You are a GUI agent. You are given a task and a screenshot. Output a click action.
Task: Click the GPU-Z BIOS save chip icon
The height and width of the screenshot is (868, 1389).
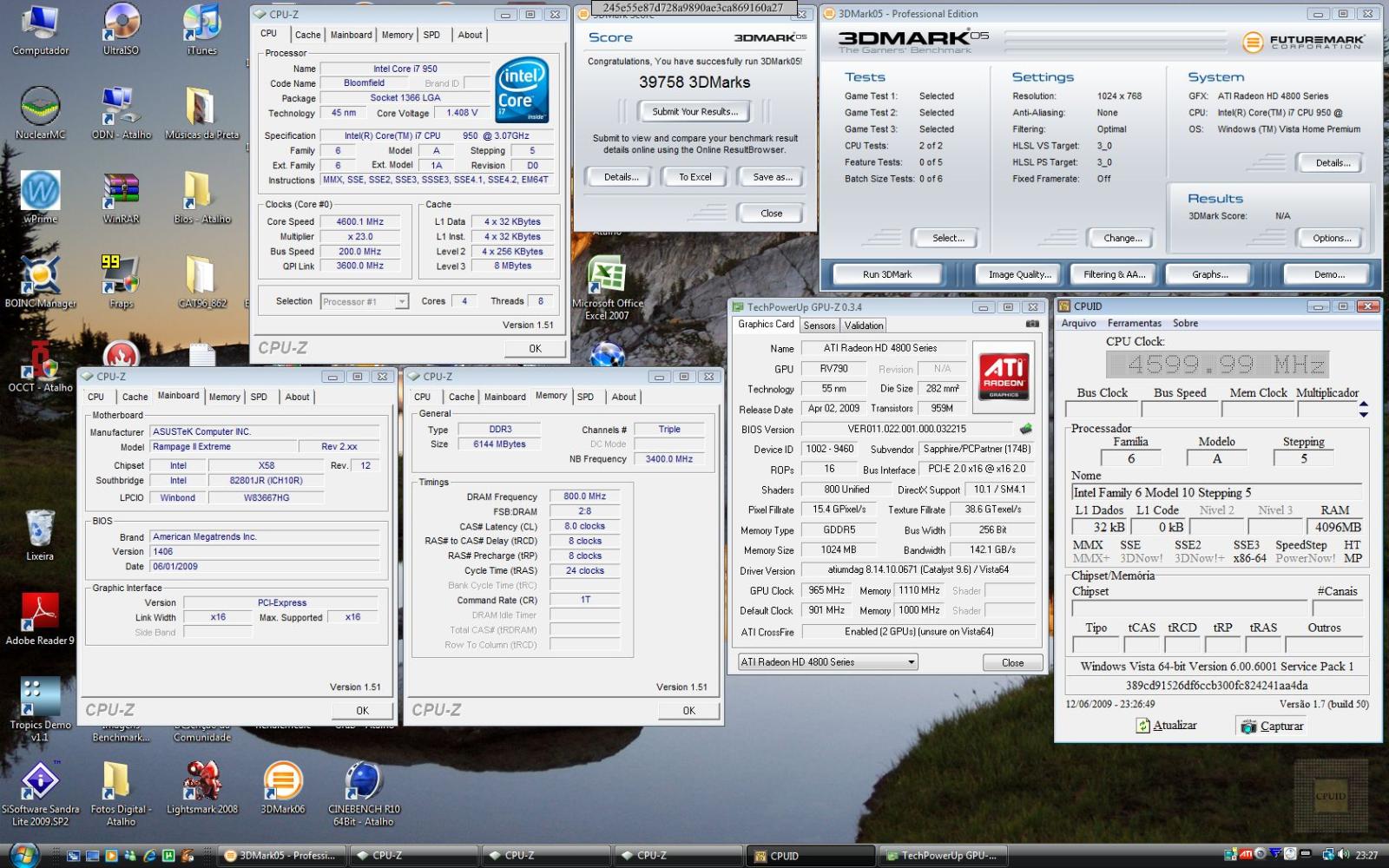click(1025, 429)
